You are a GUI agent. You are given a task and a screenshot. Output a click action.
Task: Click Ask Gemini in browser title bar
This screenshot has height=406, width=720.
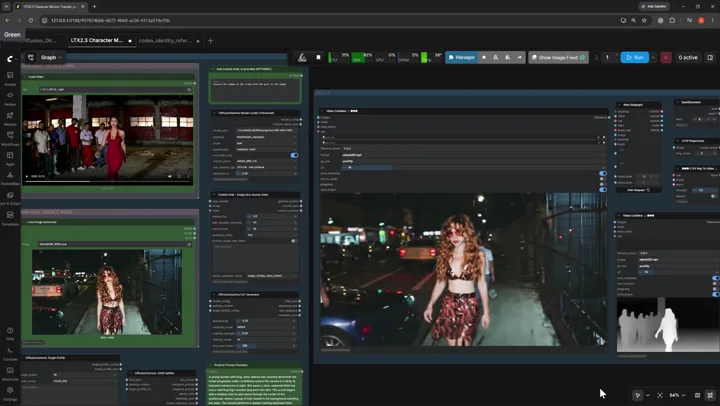[654, 6]
